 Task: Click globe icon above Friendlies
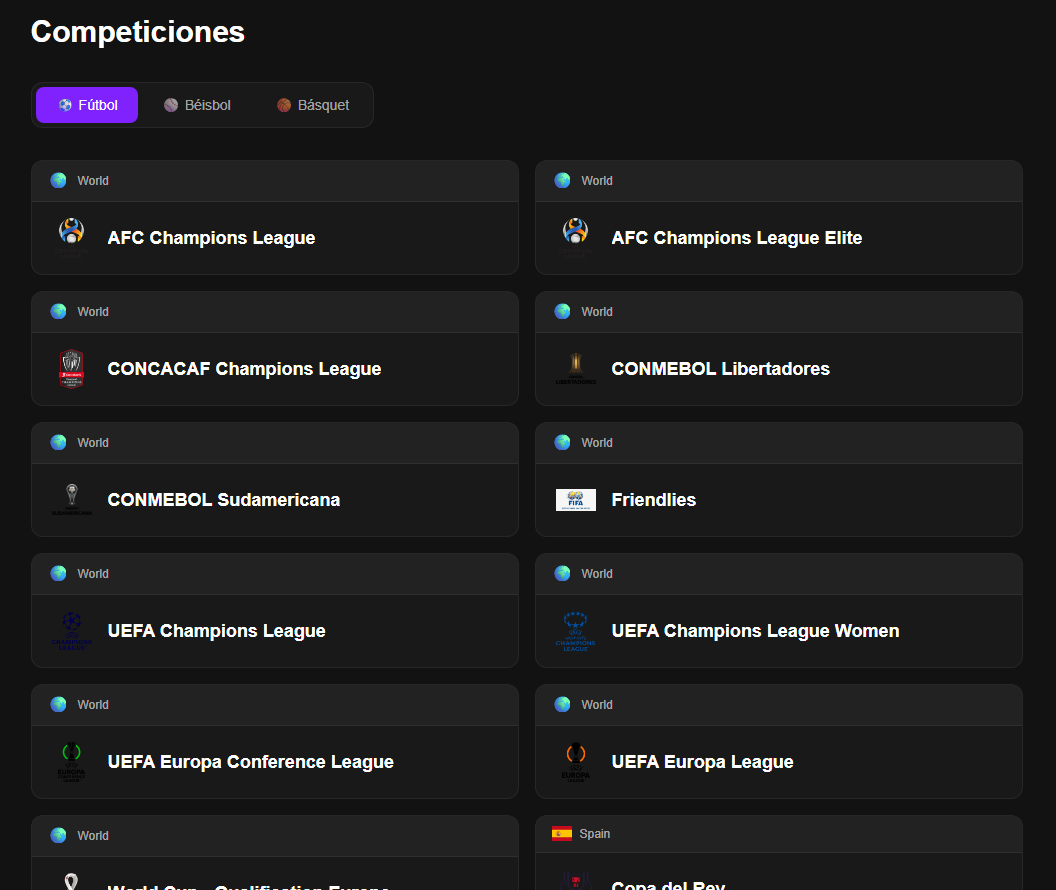coord(562,442)
